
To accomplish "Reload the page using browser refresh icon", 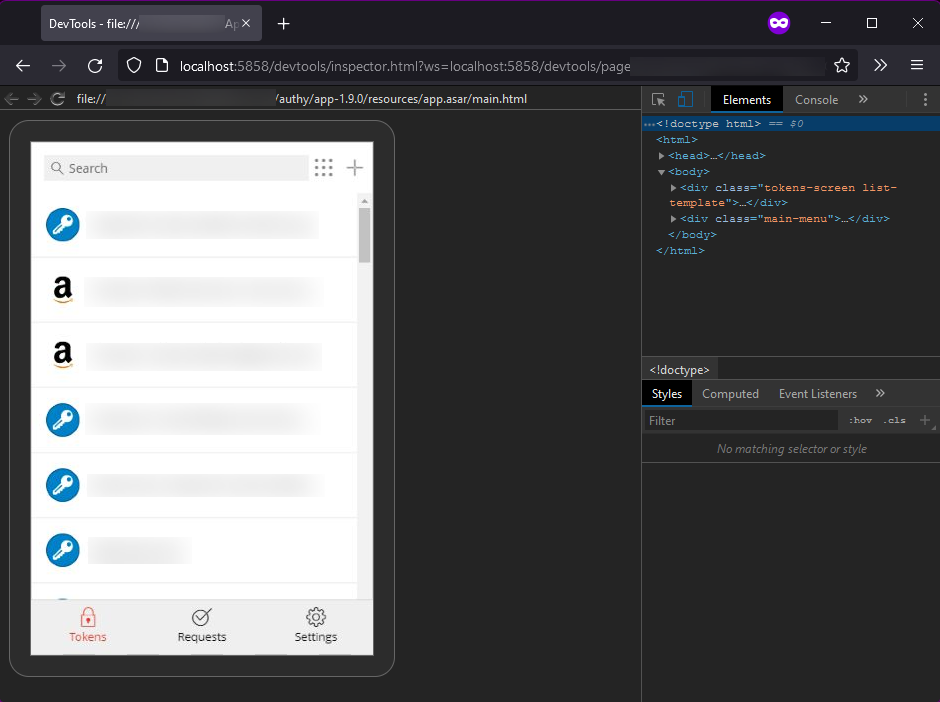I will (x=95, y=66).
